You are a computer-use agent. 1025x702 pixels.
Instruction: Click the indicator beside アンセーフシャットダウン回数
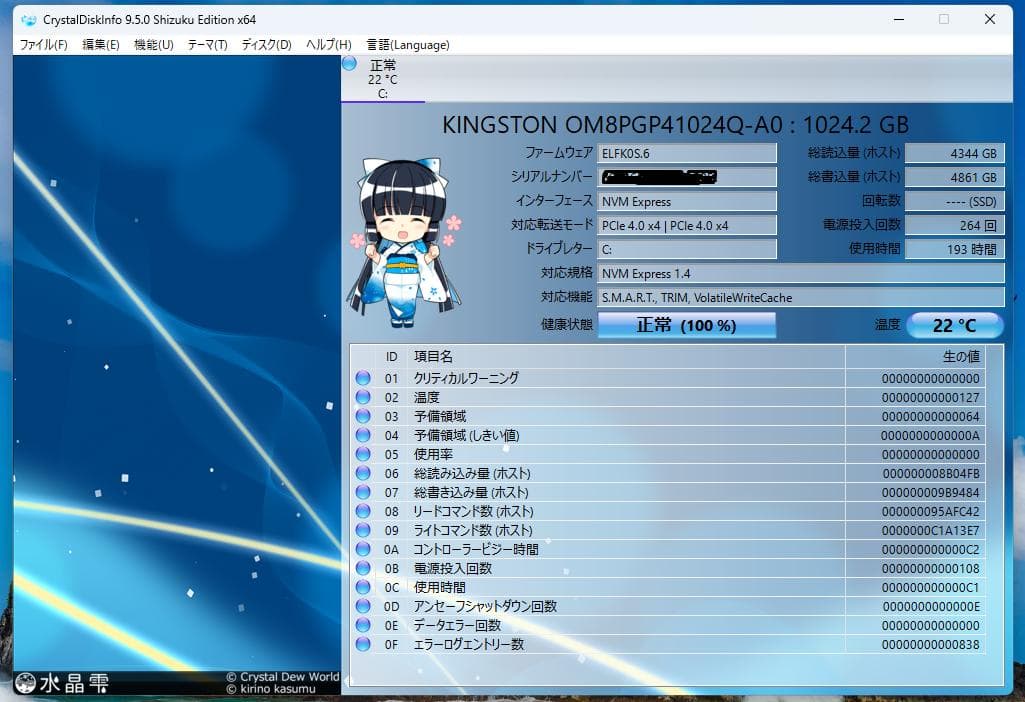pos(362,606)
